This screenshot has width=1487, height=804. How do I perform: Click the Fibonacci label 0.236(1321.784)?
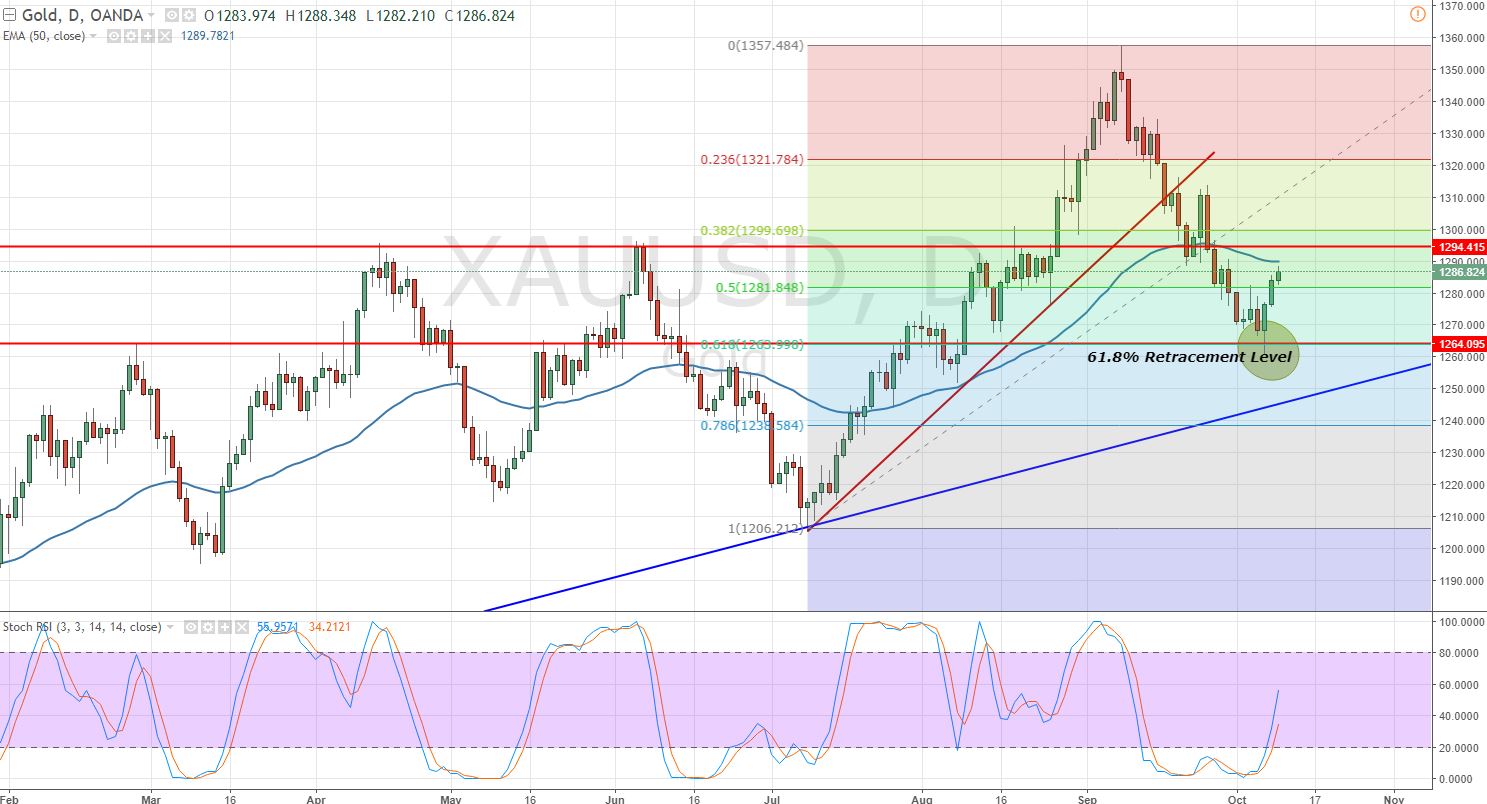tap(753, 159)
